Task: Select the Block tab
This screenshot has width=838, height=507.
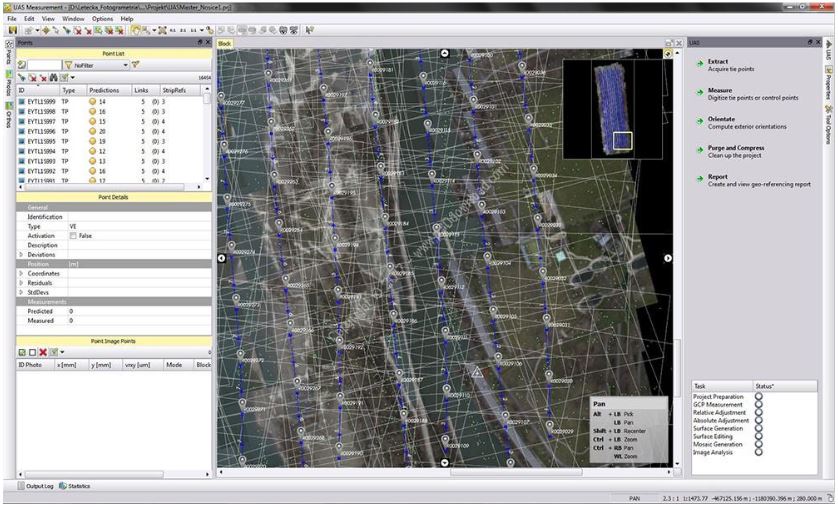Action: (224, 44)
